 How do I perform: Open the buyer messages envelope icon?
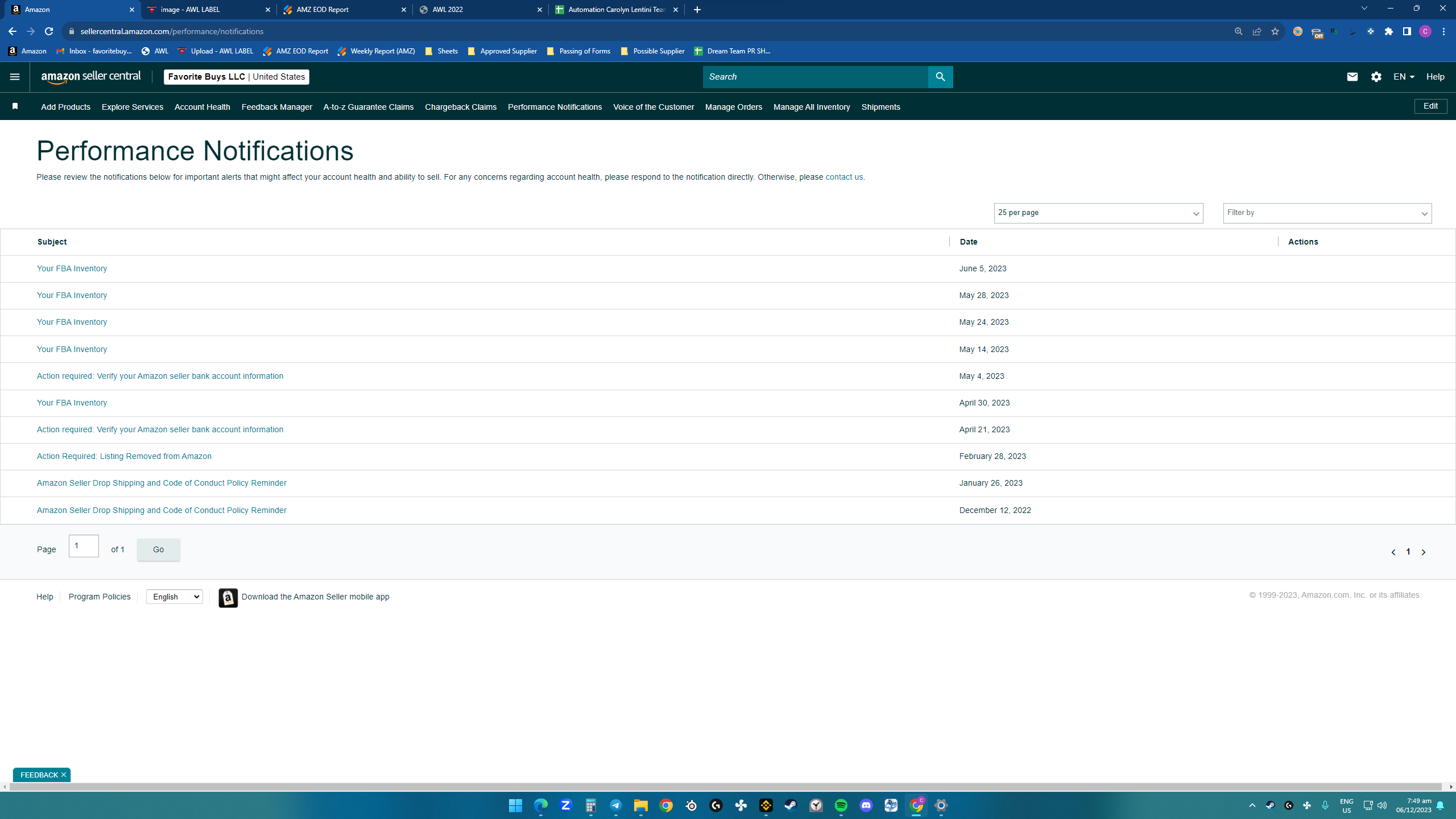click(x=1352, y=77)
